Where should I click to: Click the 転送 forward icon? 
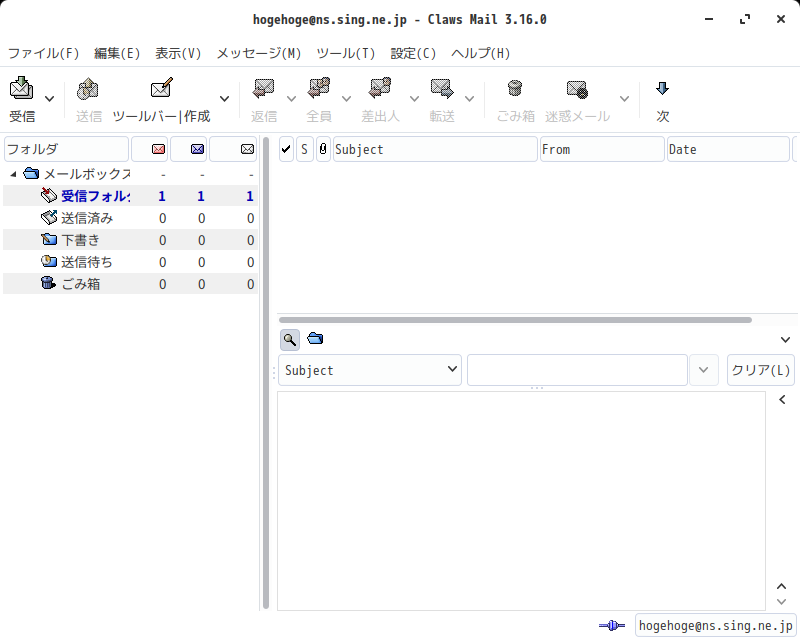tap(442, 88)
